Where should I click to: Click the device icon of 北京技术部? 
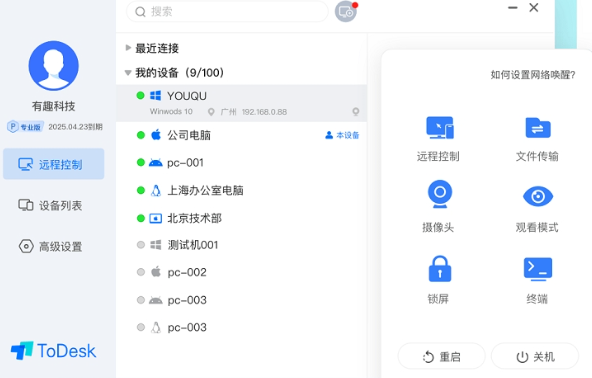(x=156, y=218)
